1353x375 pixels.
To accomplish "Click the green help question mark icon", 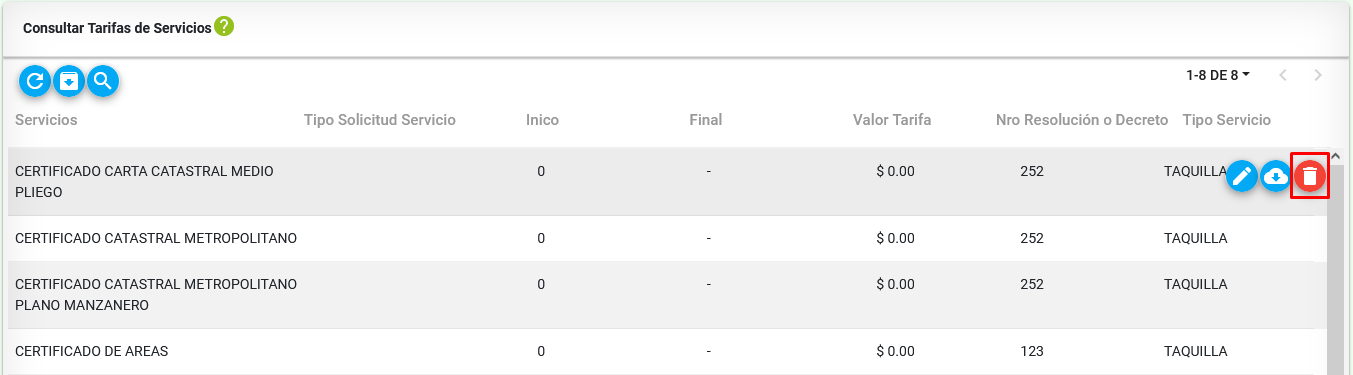I will [224, 27].
